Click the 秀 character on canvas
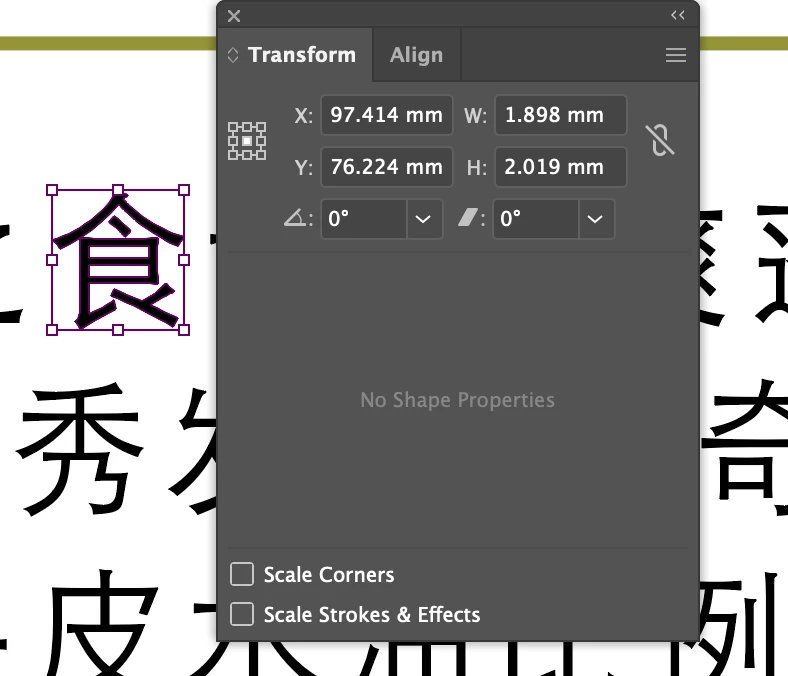788x676 pixels. (x=79, y=449)
